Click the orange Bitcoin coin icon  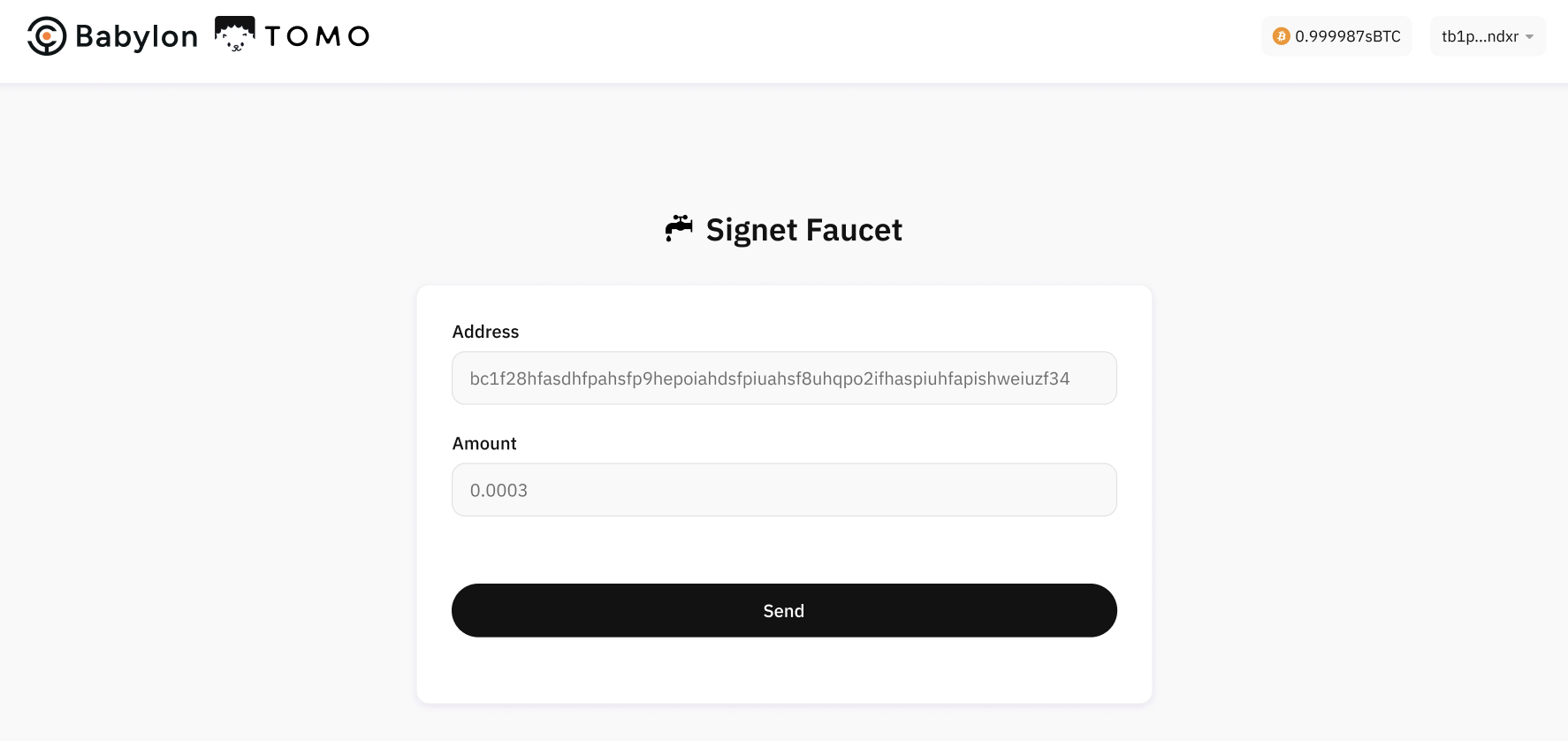click(1281, 36)
